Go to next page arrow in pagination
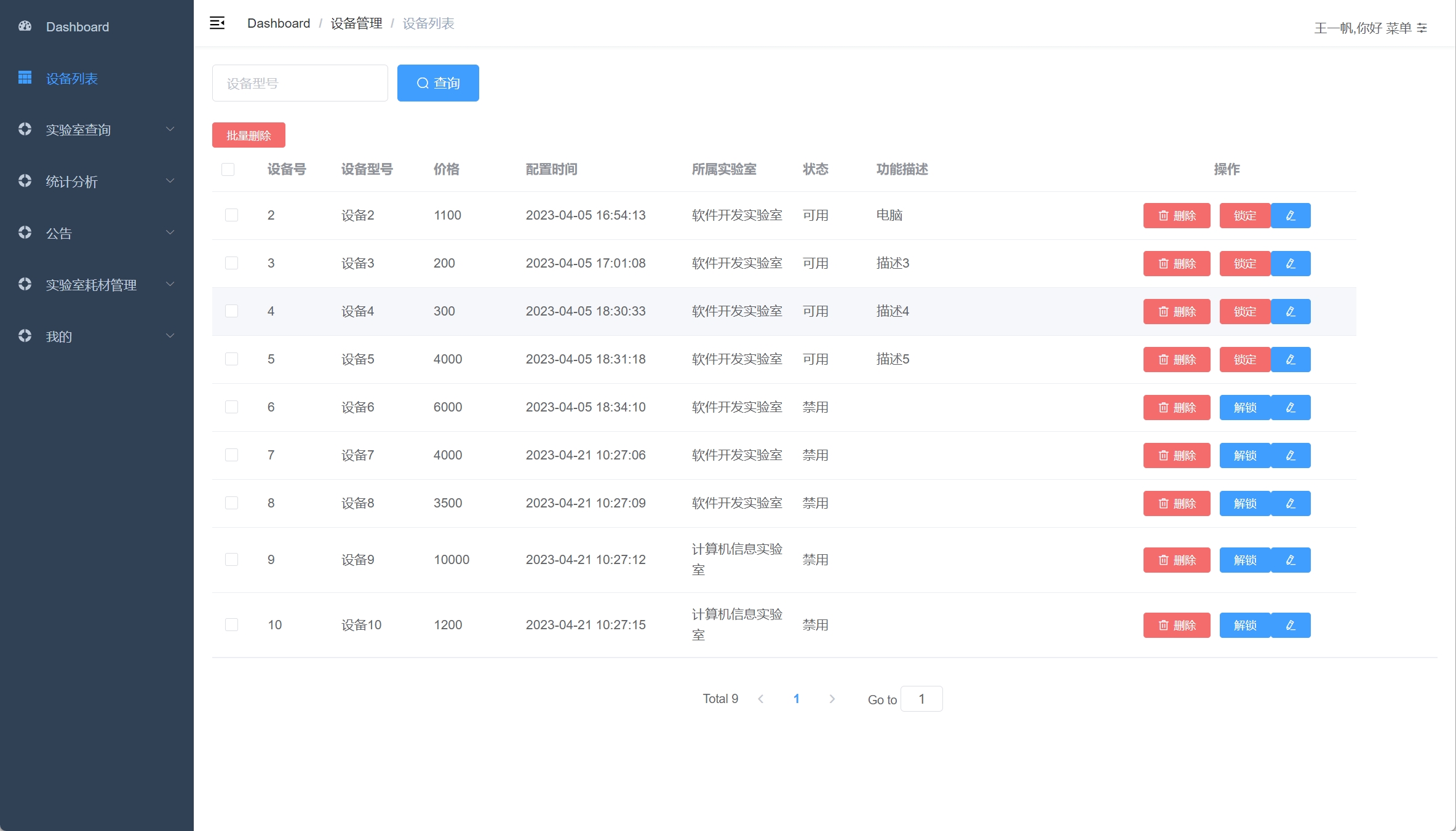Screen dimensions: 1456x831 pos(832,699)
